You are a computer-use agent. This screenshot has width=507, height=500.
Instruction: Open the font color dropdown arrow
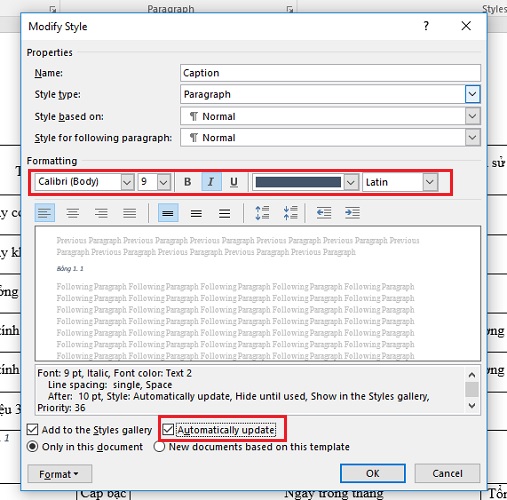pos(351,182)
